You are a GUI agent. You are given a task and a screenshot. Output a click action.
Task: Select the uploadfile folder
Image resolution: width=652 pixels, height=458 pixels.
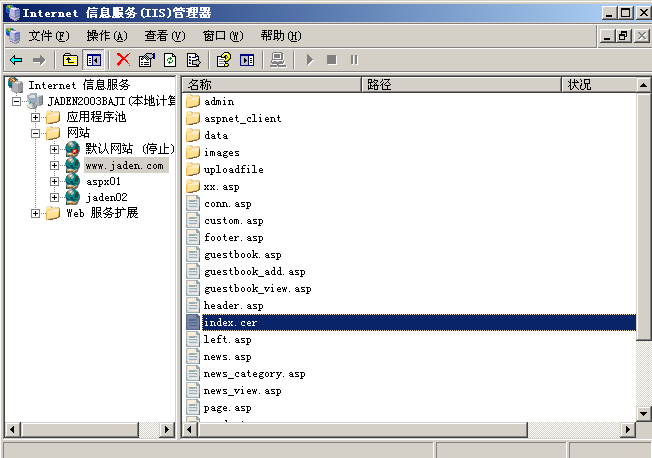click(x=234, y=170)
